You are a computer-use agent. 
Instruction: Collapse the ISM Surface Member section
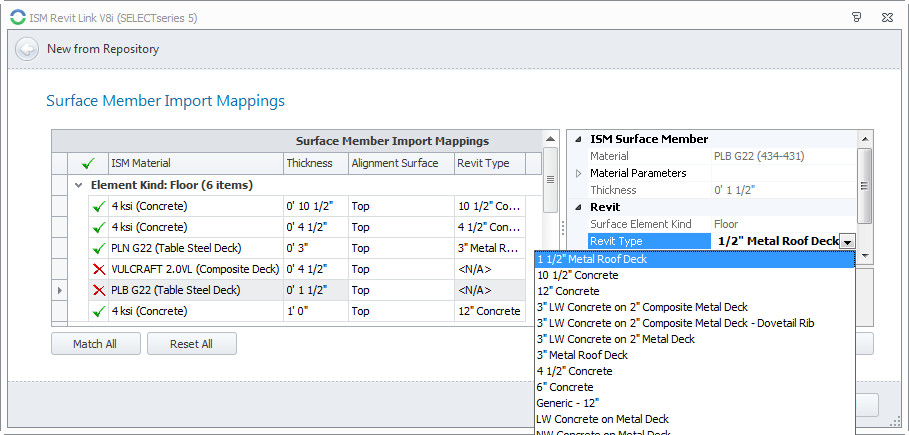pos(577,139)
